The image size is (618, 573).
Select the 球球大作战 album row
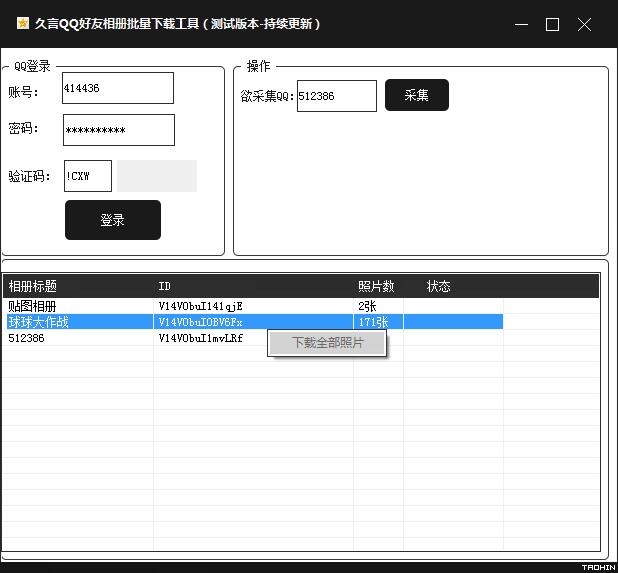pyautogui.click(x=255, y=322)
